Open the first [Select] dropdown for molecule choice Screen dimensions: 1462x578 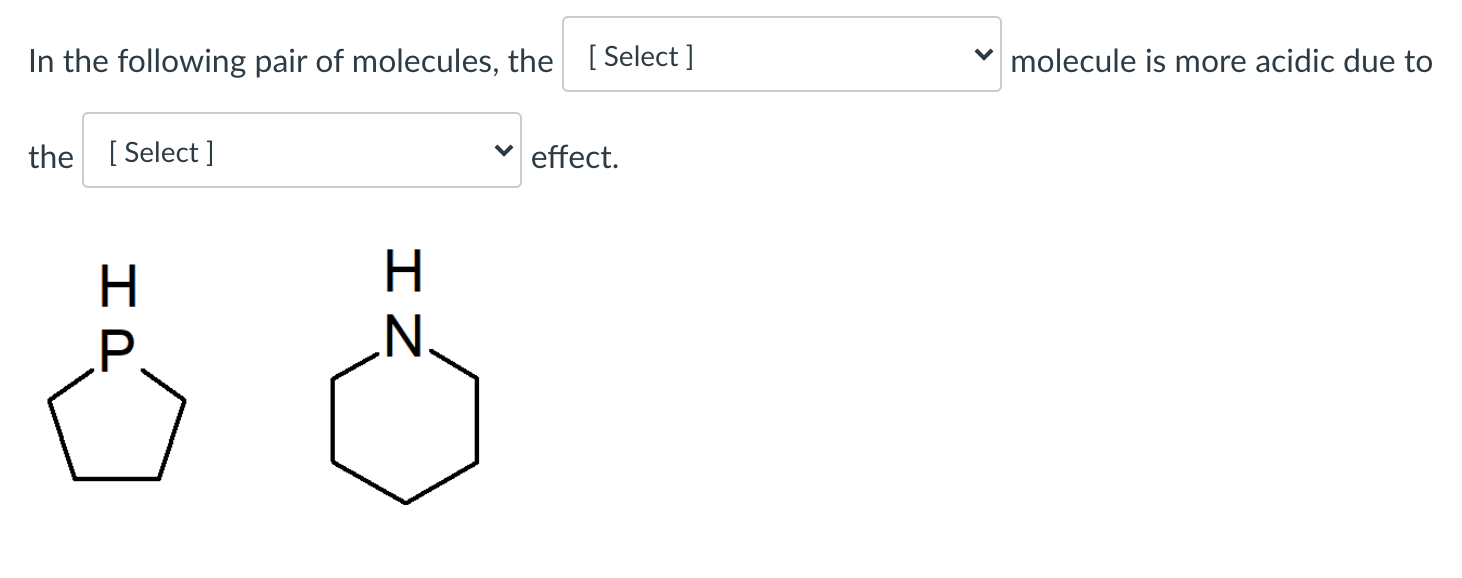(780, 55)
